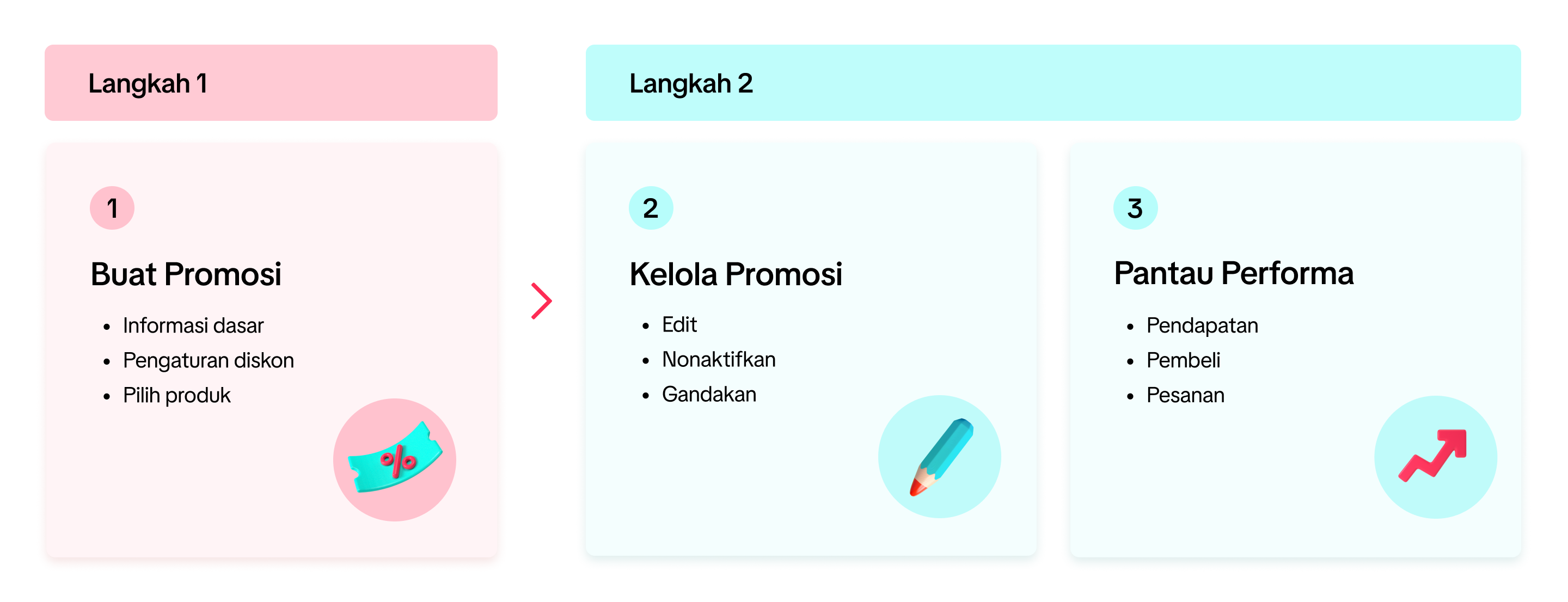Image resolution: width=1568 pixels, height=602 pixels.
Task: Select the Nonaktifkan list item
Action: tap(718, 359)
